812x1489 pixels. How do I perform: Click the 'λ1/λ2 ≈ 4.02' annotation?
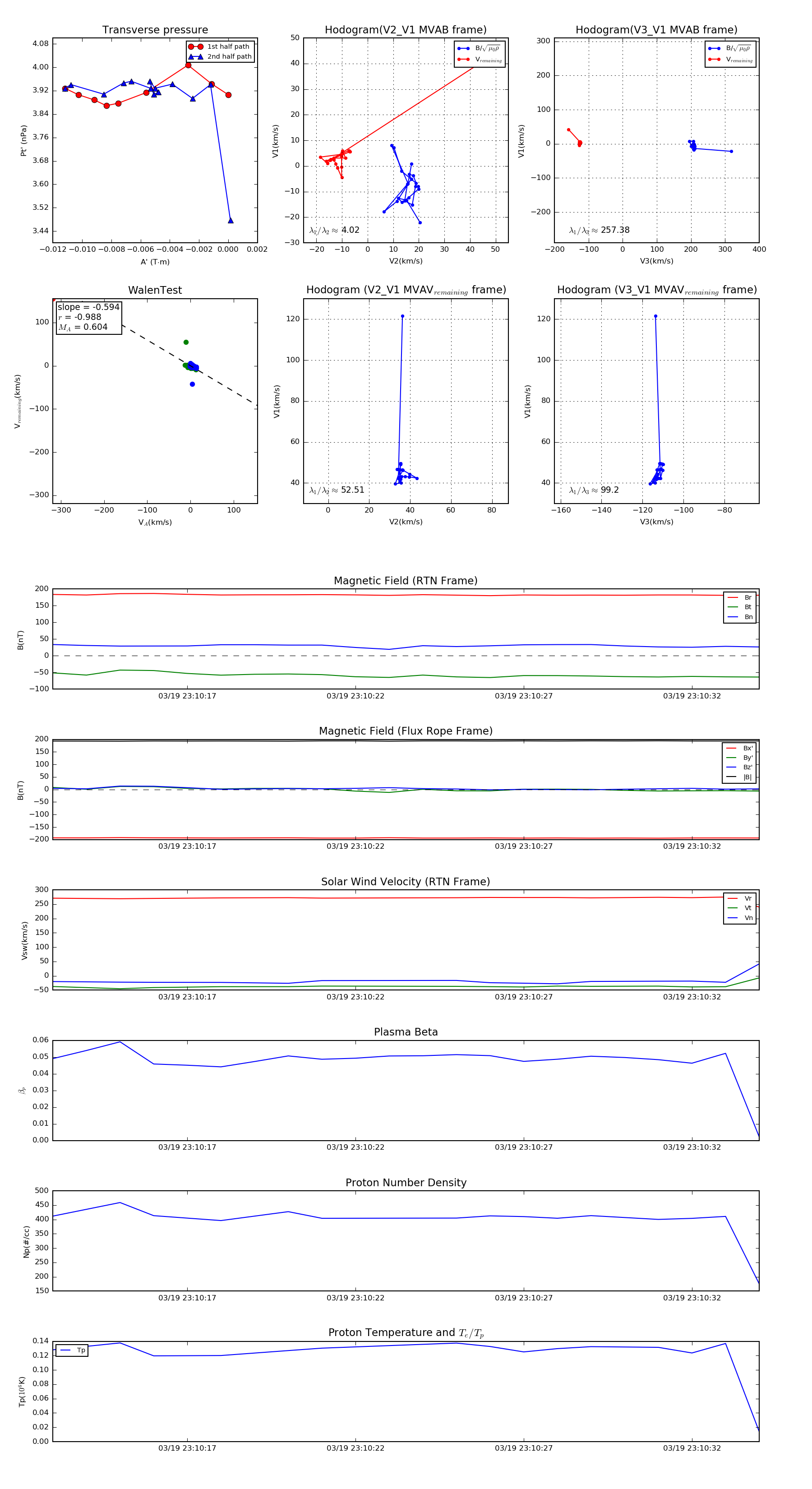coord(334,230)
